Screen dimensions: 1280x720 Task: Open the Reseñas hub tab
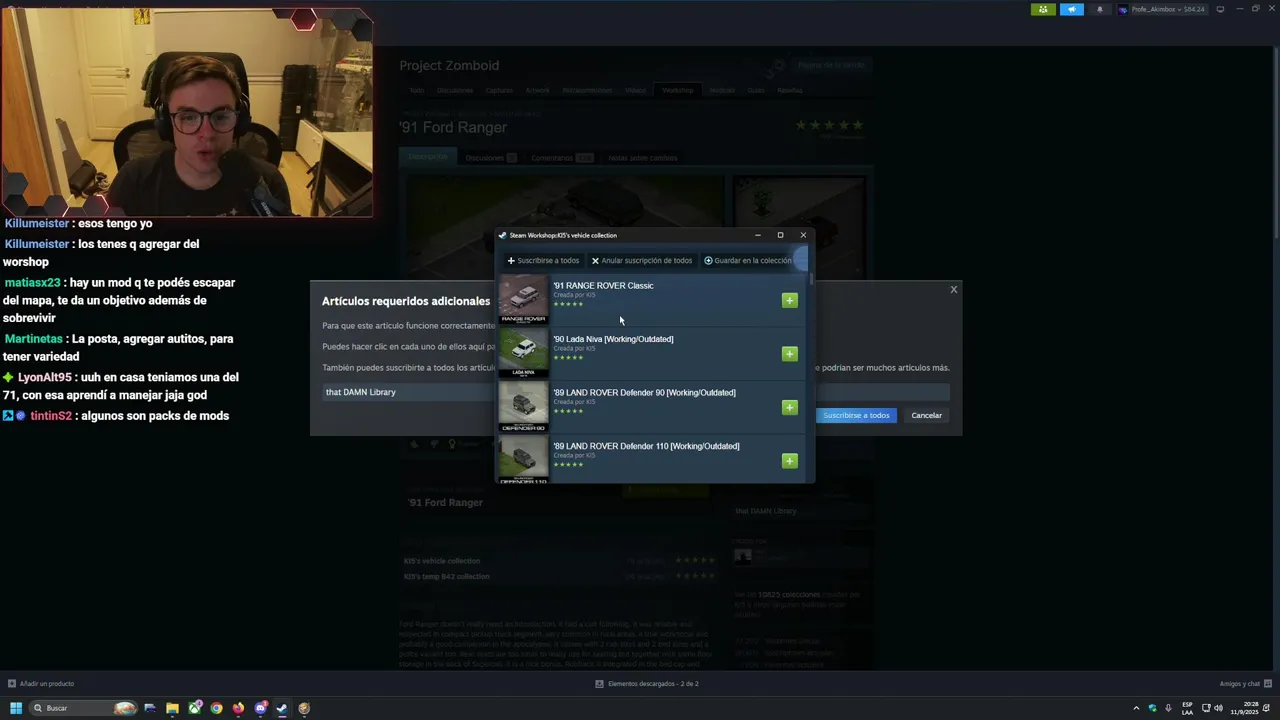click(790, 90)
